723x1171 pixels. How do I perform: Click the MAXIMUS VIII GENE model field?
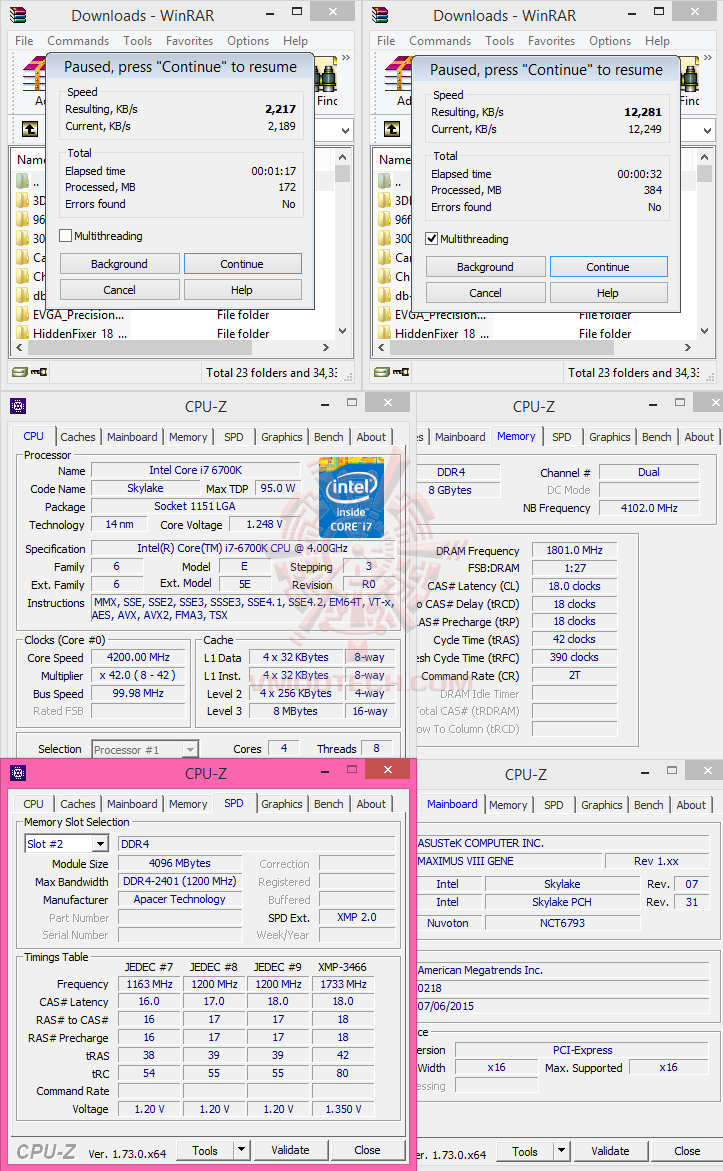[x=508, y=861]
